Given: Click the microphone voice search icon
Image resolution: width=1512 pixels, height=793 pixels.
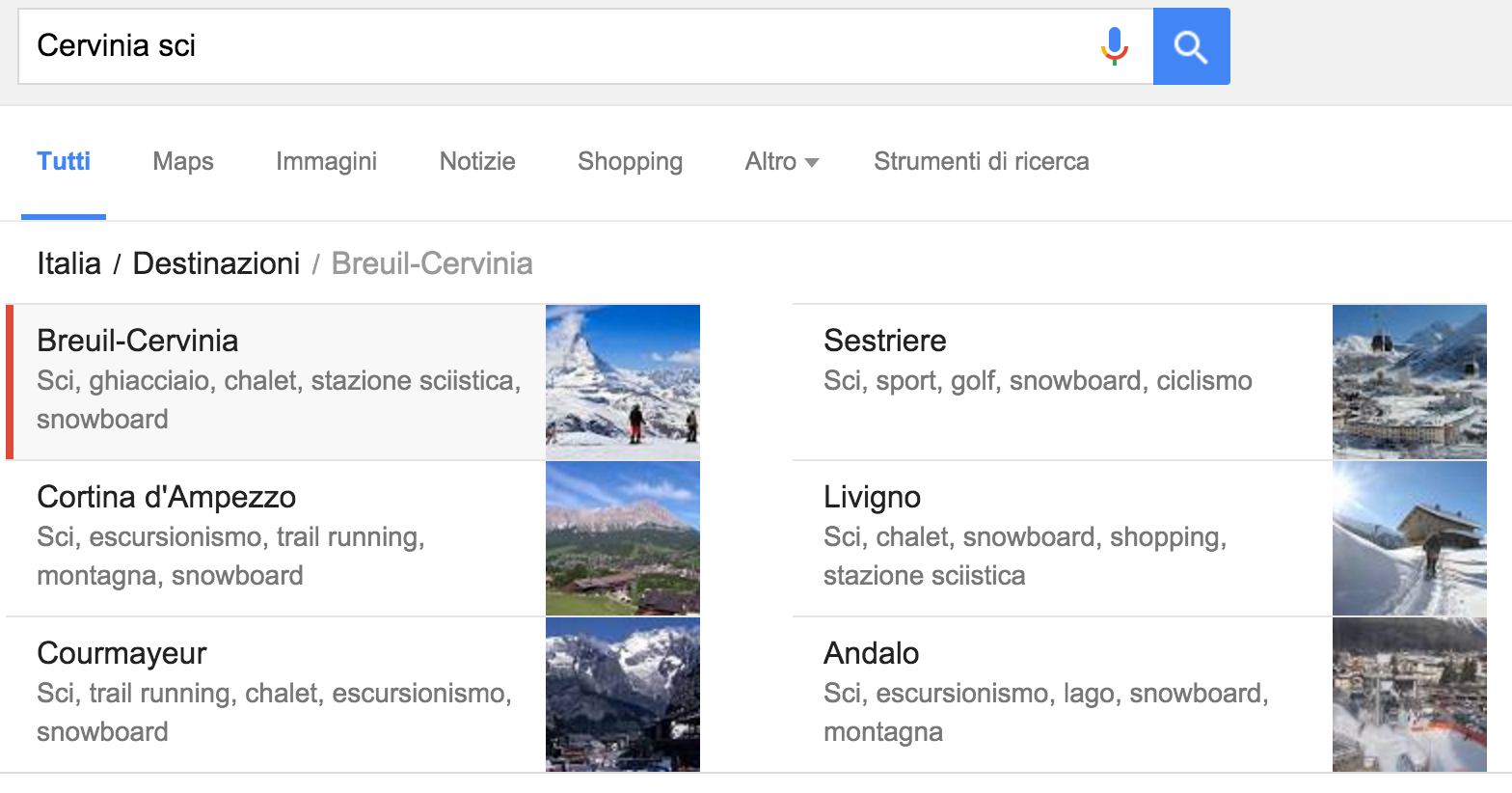Looking at the screenshot, I should (1114, 46).
